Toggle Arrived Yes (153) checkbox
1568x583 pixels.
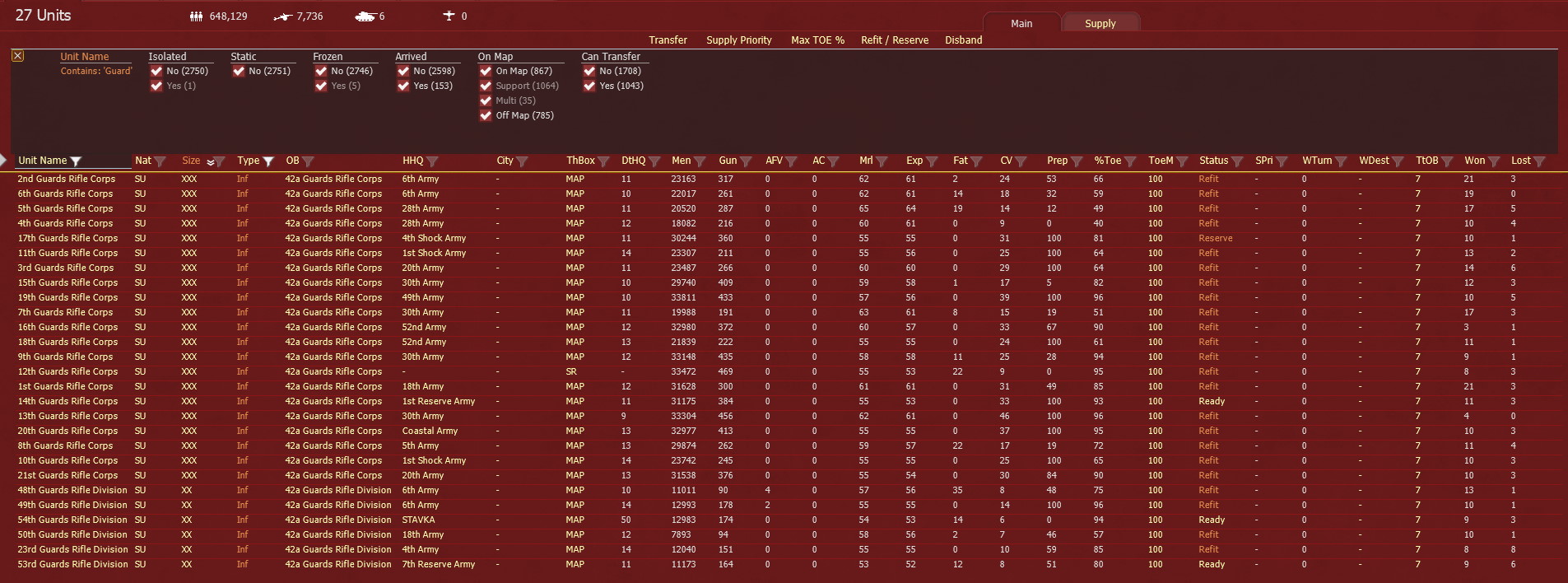point(403,86)
